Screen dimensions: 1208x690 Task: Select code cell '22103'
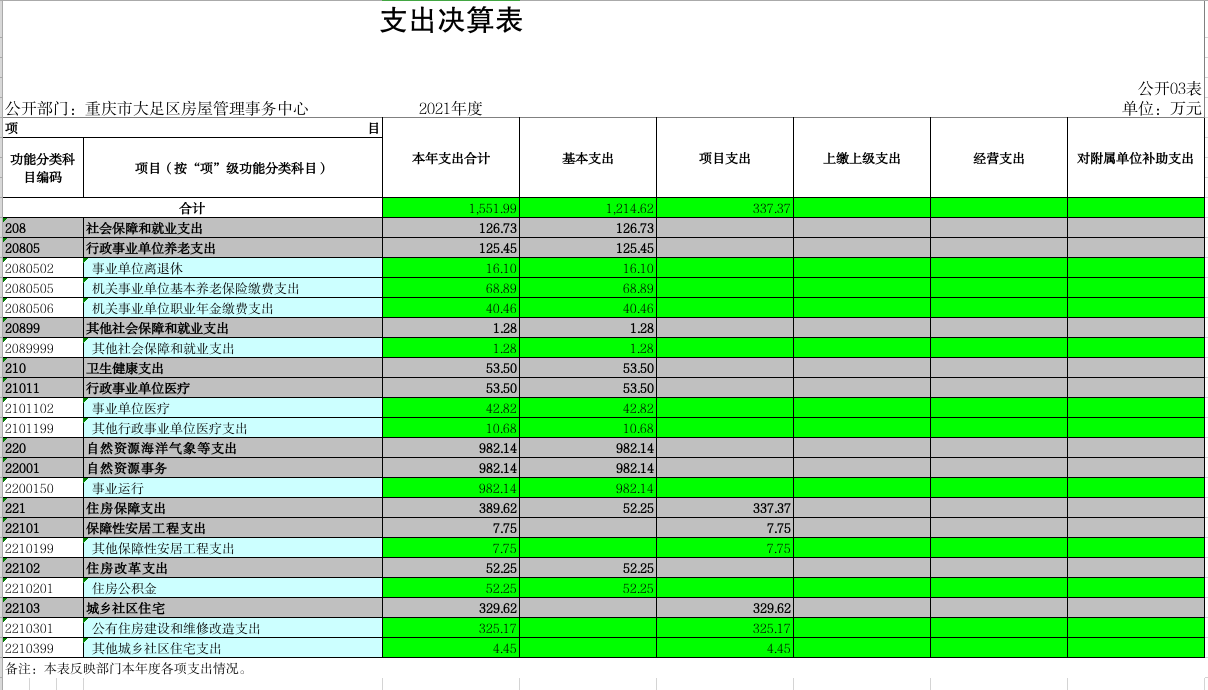[43, 608]
